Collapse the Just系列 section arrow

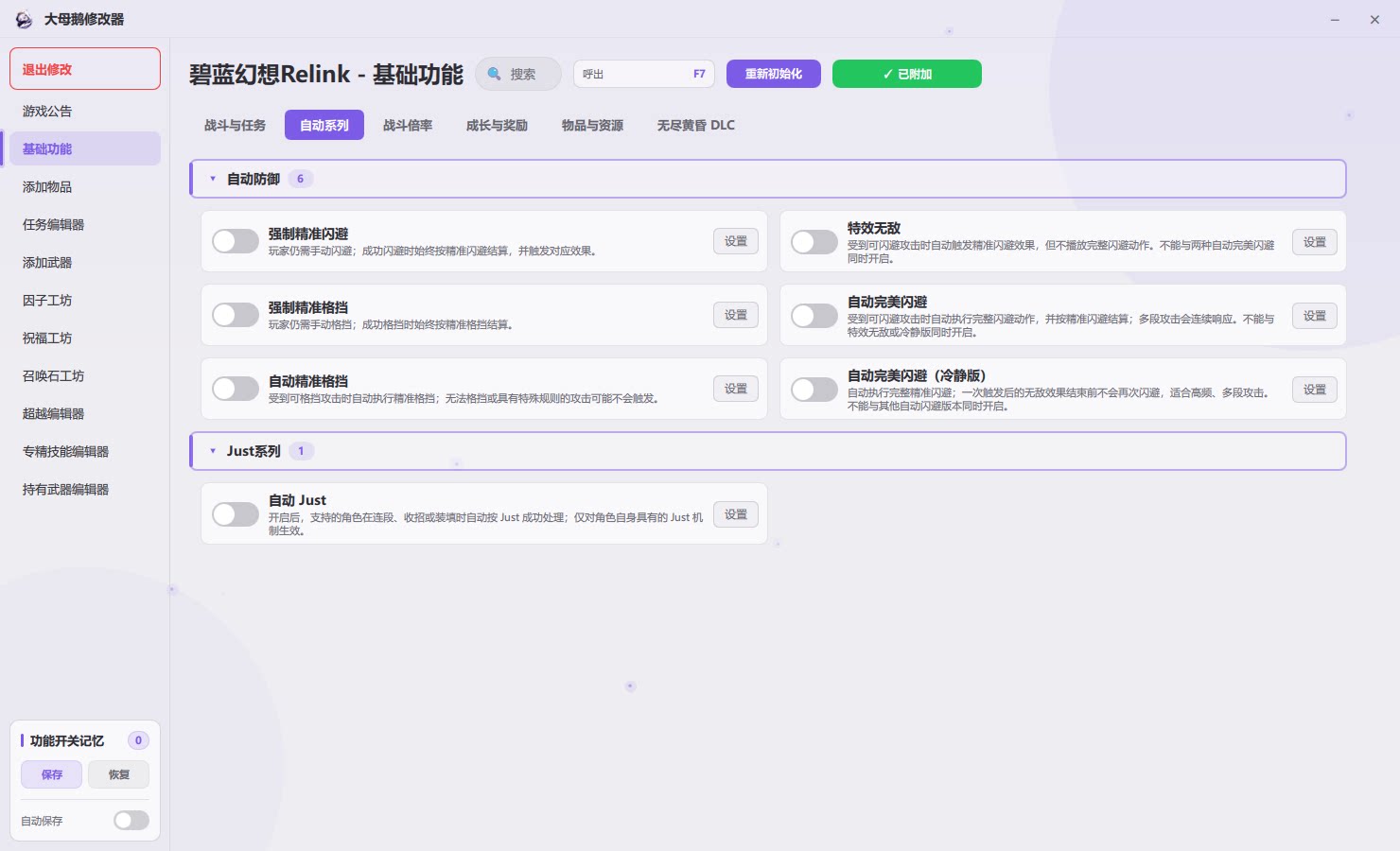213,451
